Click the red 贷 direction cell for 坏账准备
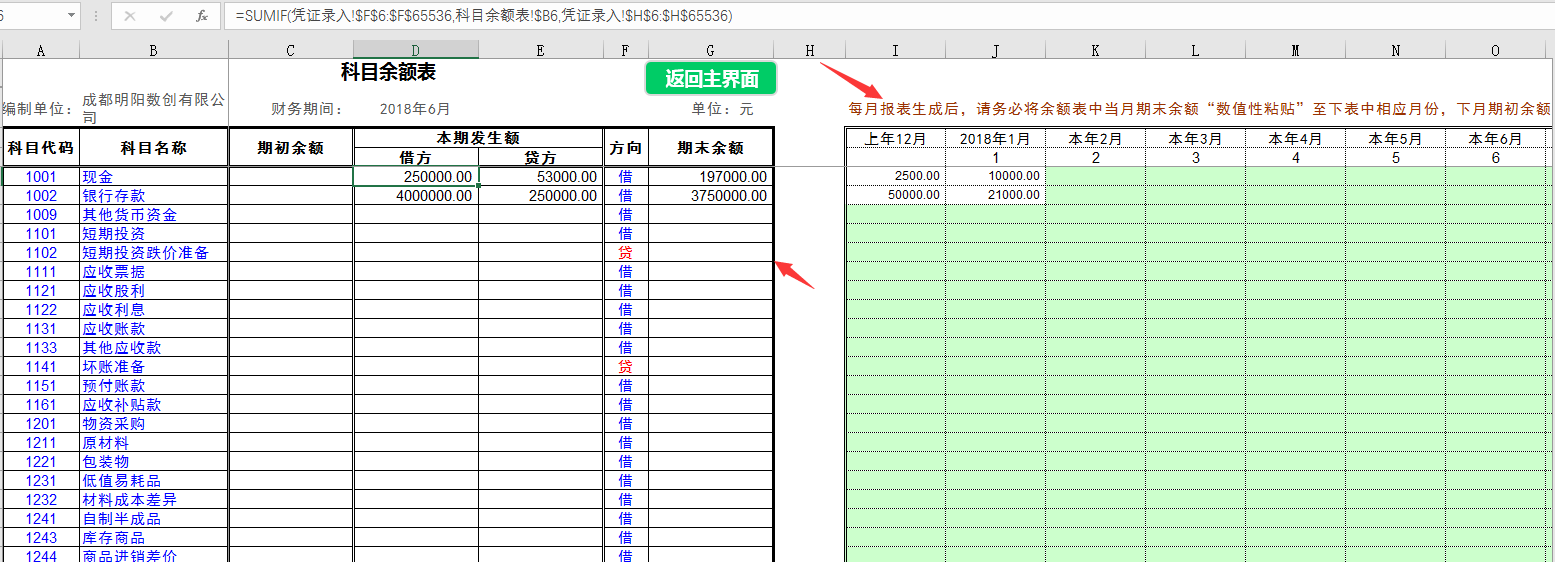The width and height of the screenshot is (1555, 562). [x=626, y=367]
